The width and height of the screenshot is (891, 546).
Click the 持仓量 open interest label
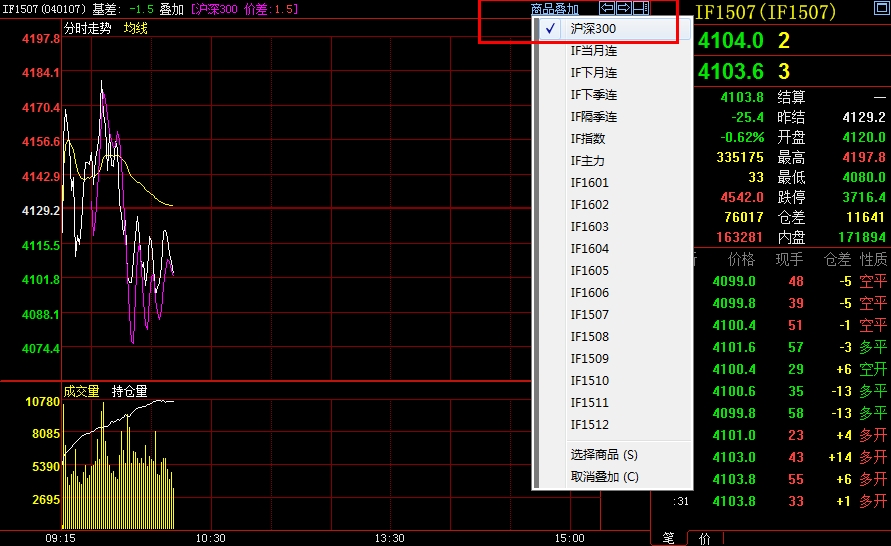pyautogui.click(x=129, y=391)
